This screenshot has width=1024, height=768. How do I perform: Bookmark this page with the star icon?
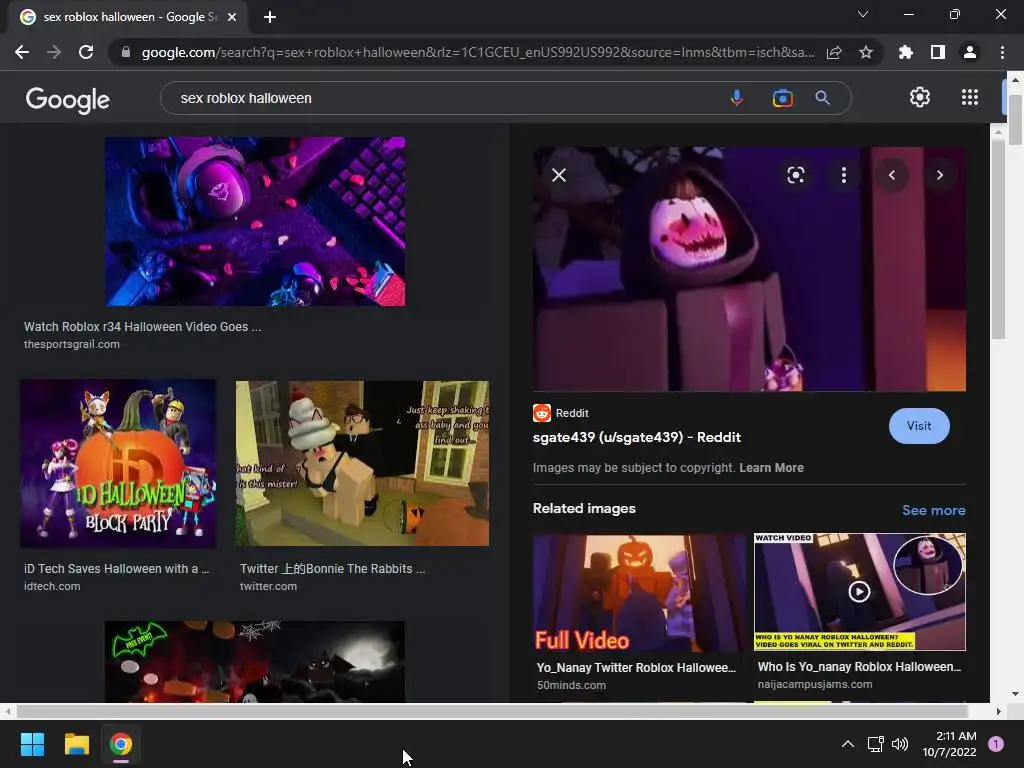(x=866, y=52)
